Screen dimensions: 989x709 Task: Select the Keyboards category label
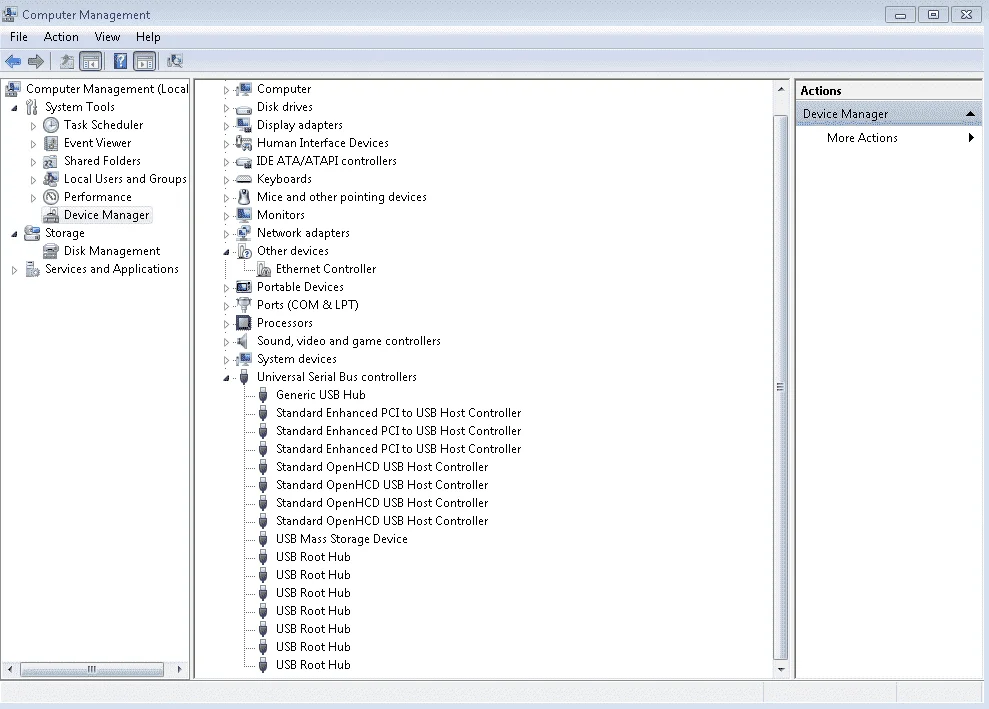pyautogui.click(x=284, y=179)
